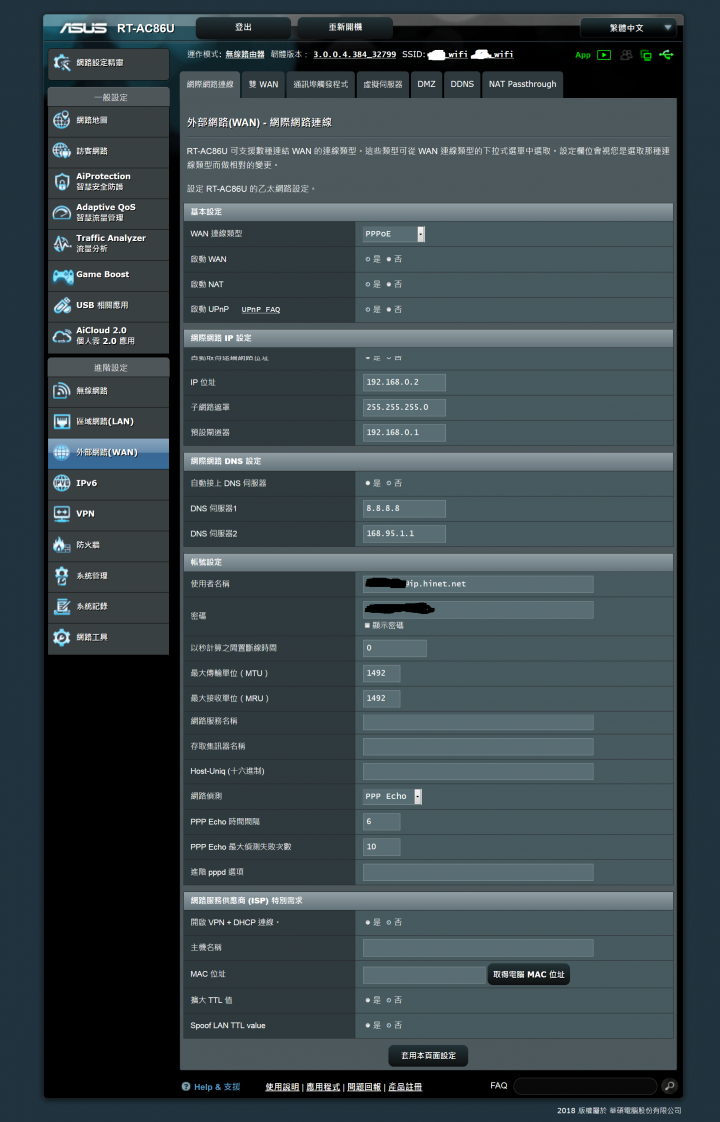Switch to the 通訊埠觸發程式 tab
Image resolution: width=720 pixels, height=1122 pixels.
point(320,84)
